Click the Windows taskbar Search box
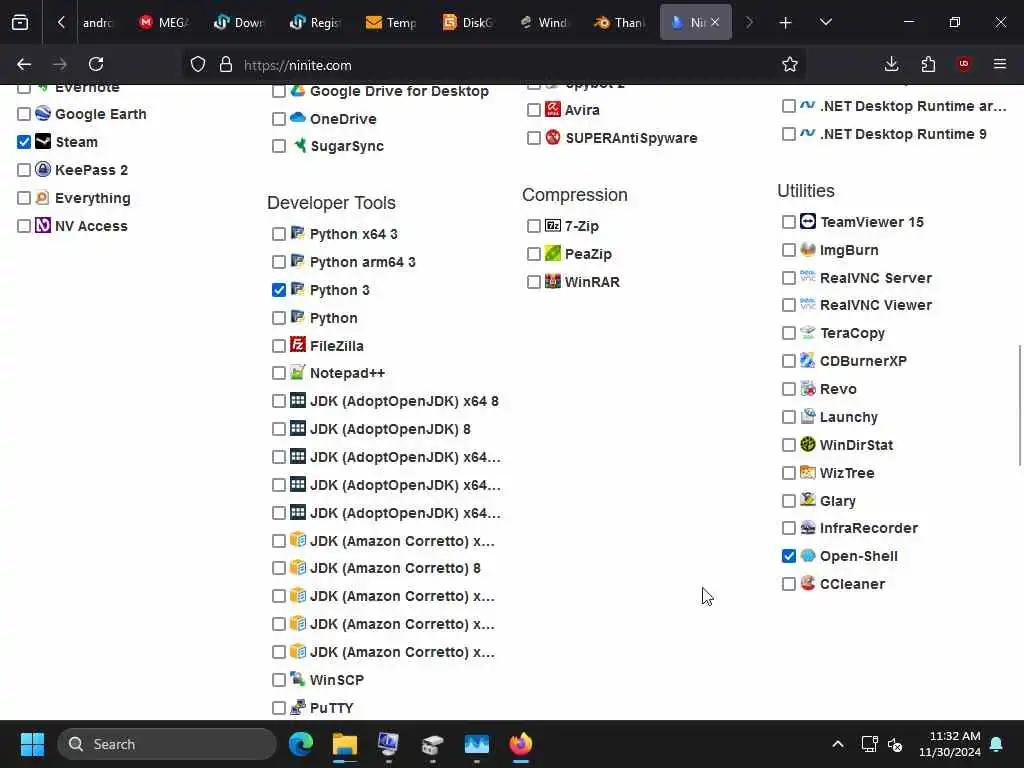1024x768 pixels. tap(167, 744)
